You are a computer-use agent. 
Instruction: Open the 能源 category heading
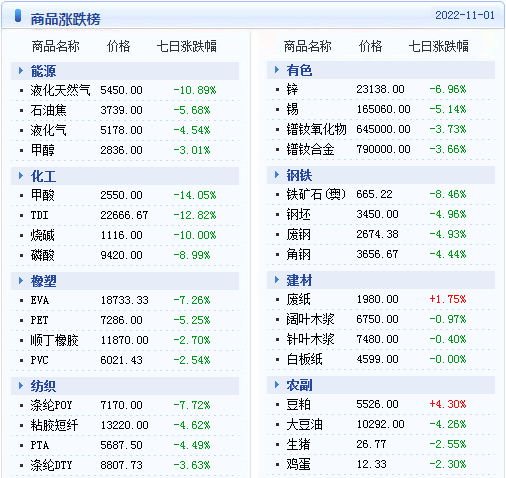[x=43, y=71]
